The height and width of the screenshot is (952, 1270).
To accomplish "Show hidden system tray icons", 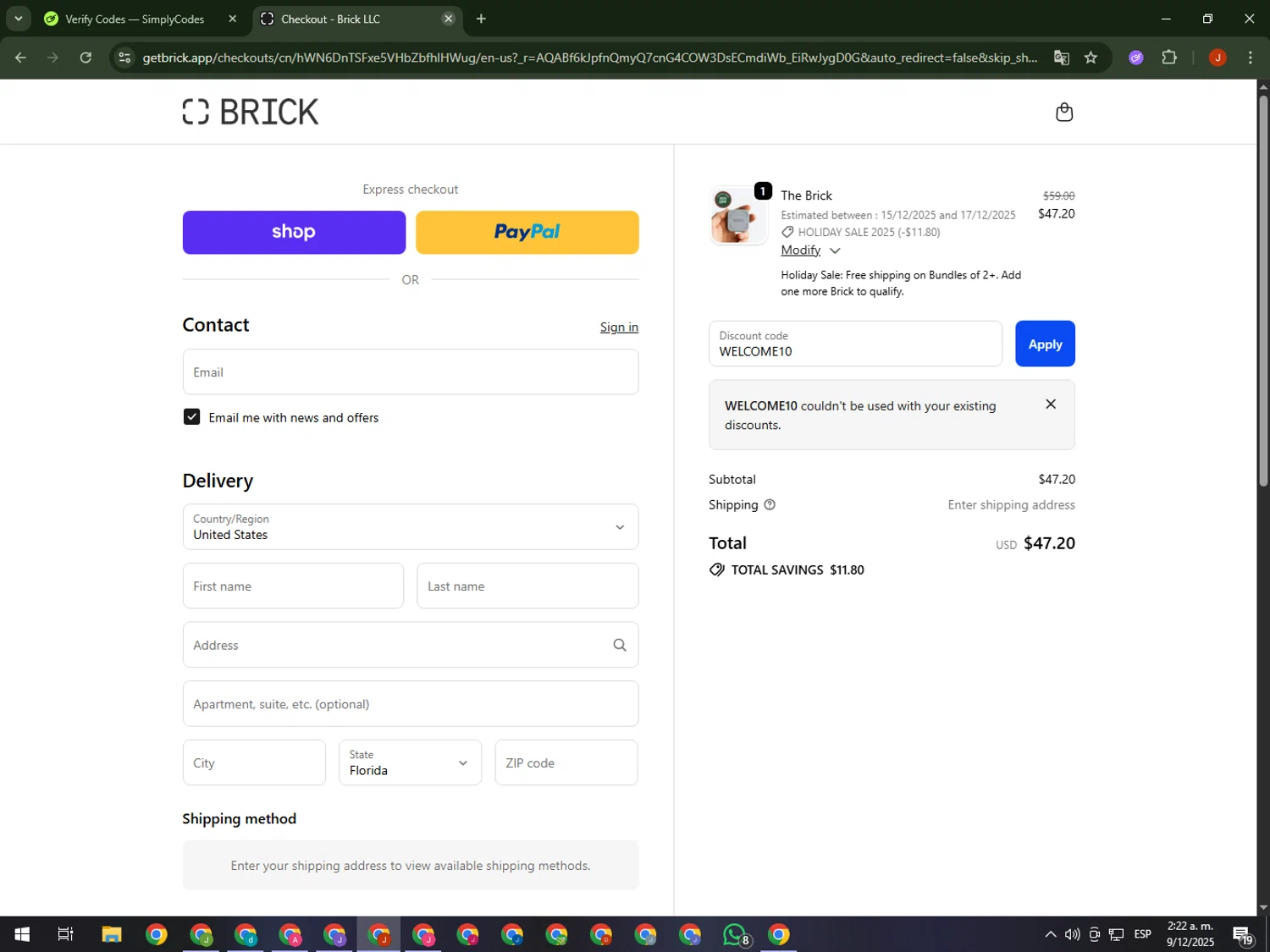I will pos(1050,934).
